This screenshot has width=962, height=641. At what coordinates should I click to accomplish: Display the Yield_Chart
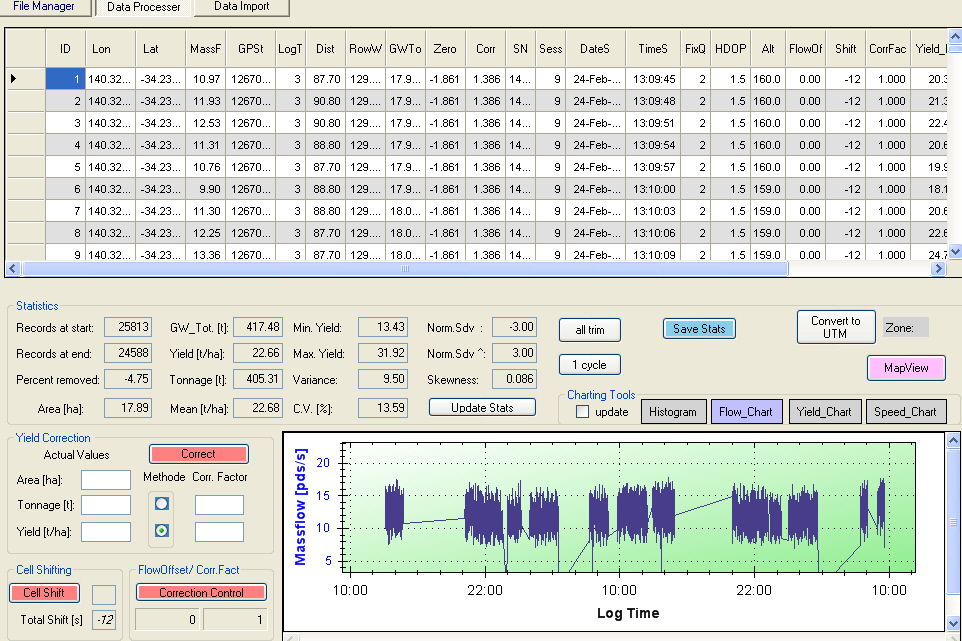pos(825,412)
